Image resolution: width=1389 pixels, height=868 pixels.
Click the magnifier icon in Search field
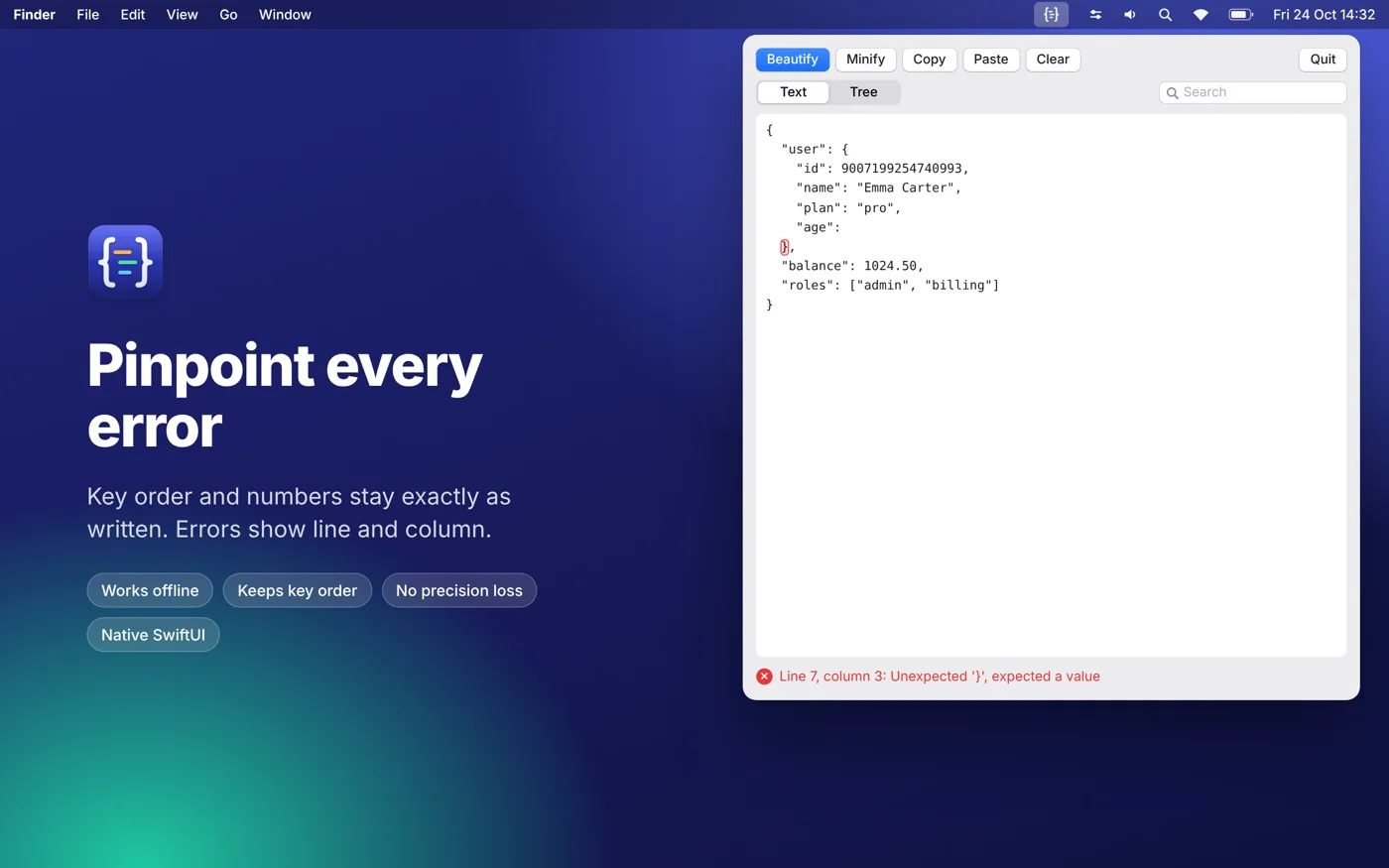click(x=1173, y=93)
